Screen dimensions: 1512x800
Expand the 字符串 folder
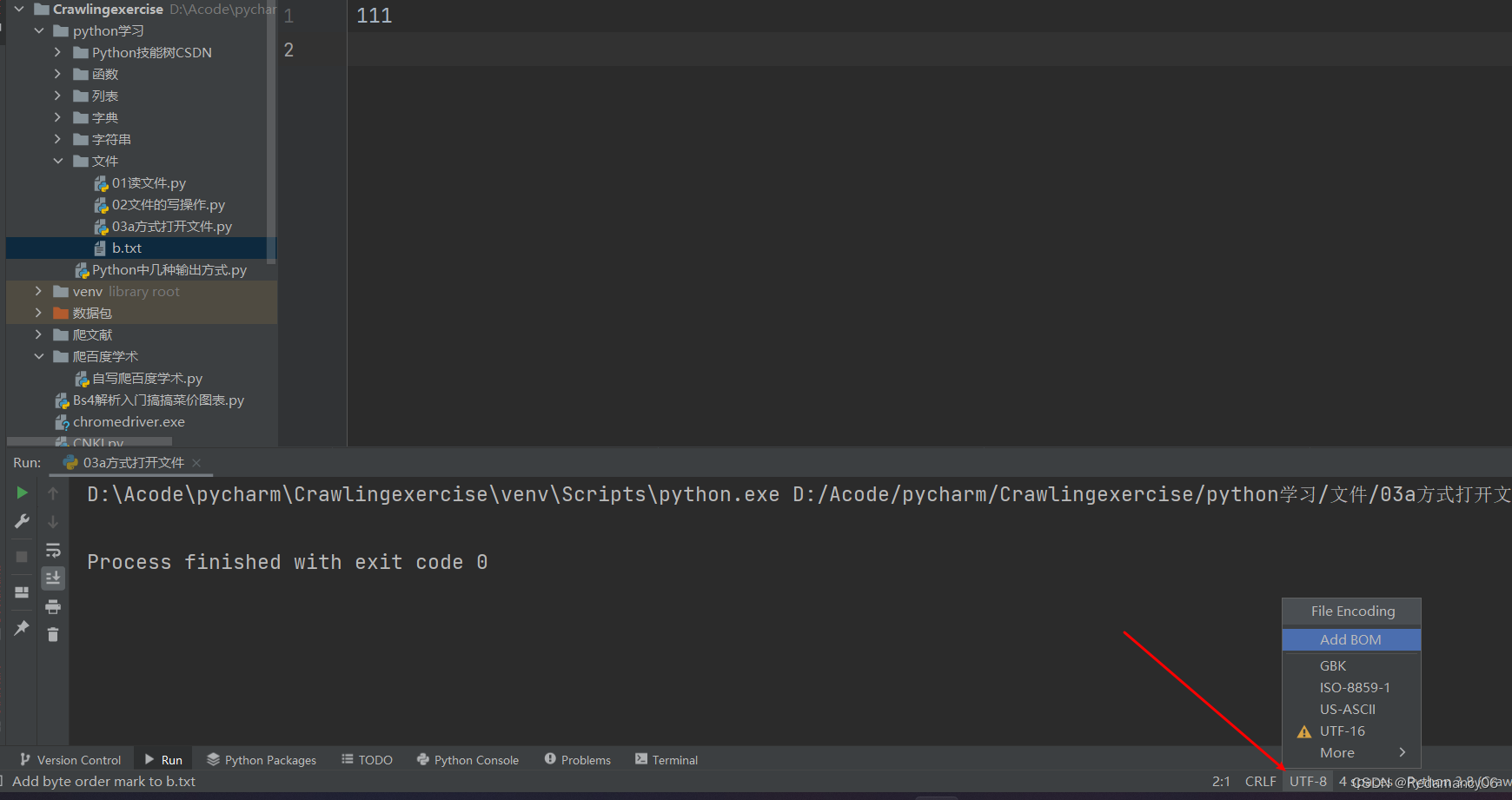click(58, 139)
